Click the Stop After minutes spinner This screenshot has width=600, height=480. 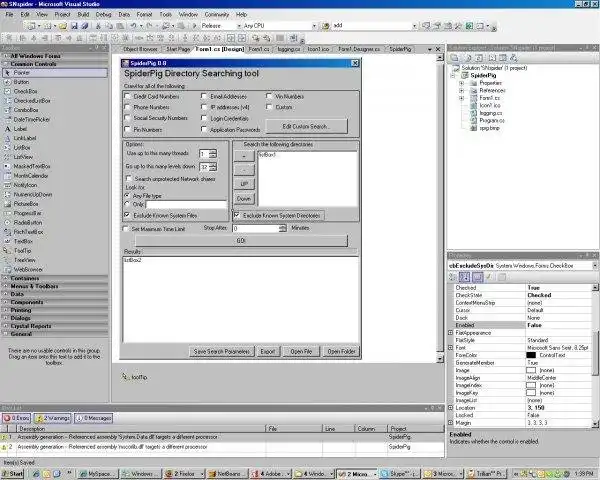pos(282,228)
